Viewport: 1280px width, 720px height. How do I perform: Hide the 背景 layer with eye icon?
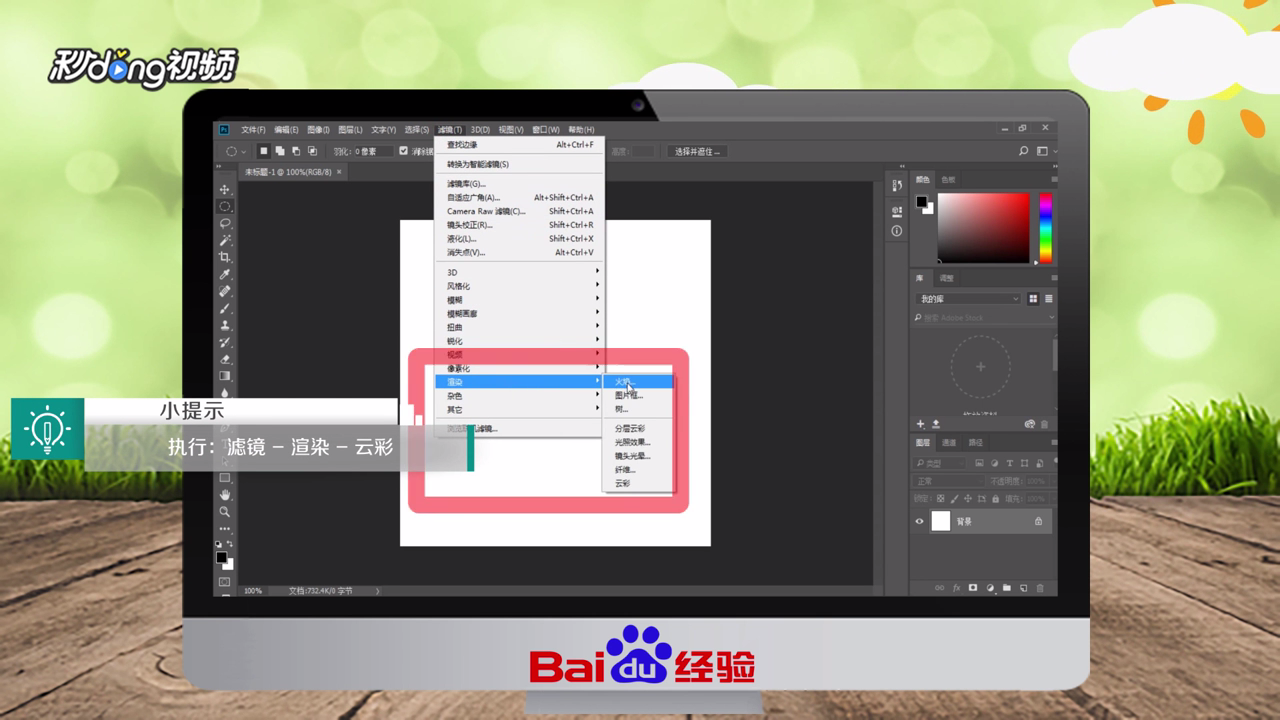click(920, 521)
